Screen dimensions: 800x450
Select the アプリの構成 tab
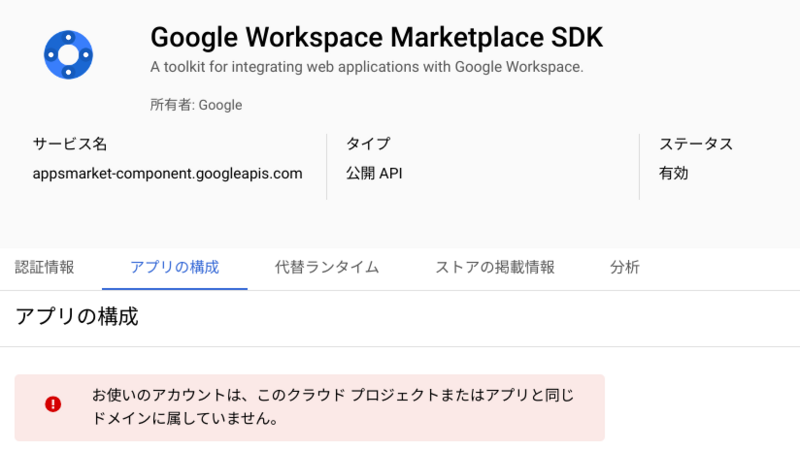click(174, 267)
